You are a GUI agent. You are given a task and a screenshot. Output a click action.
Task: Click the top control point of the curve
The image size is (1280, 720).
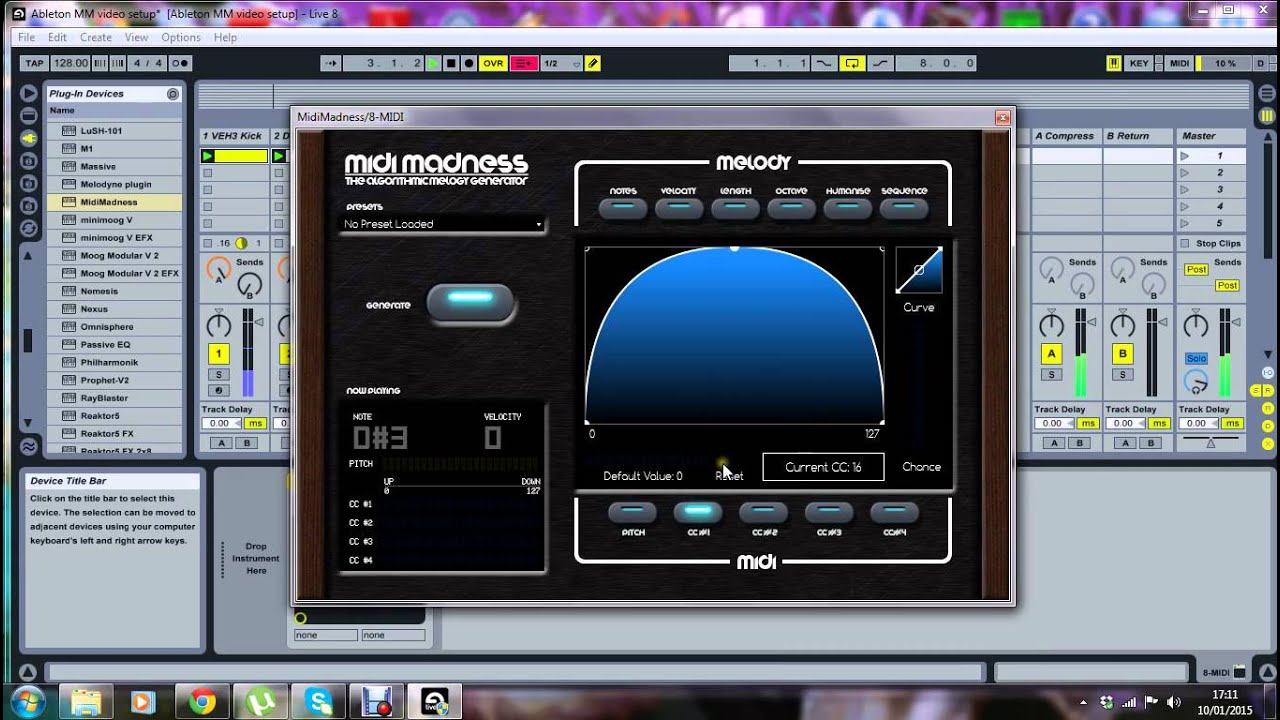tap(735, 247)
